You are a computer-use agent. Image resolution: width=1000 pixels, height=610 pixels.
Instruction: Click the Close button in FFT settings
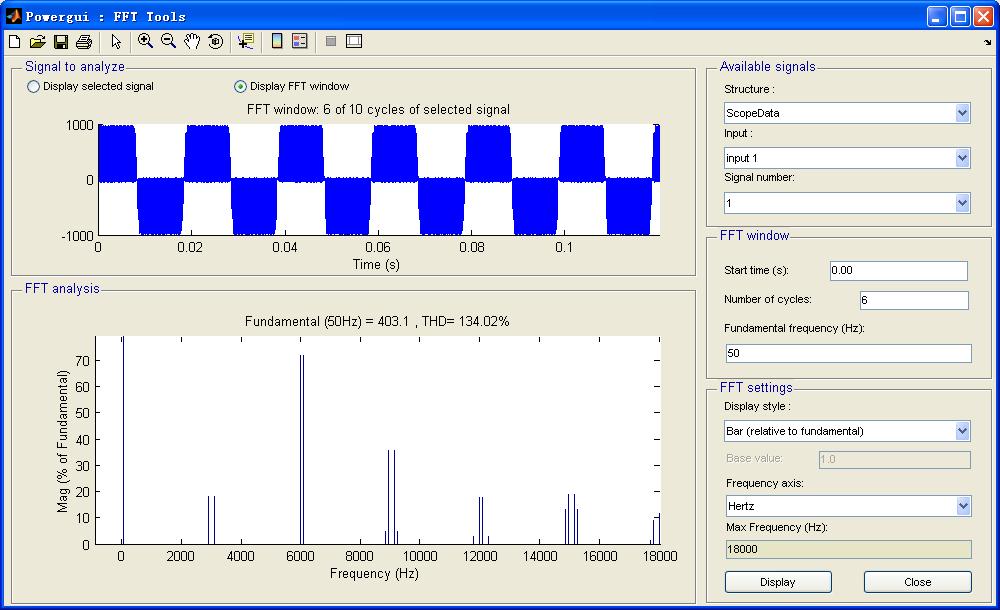[x=917, y=582]
